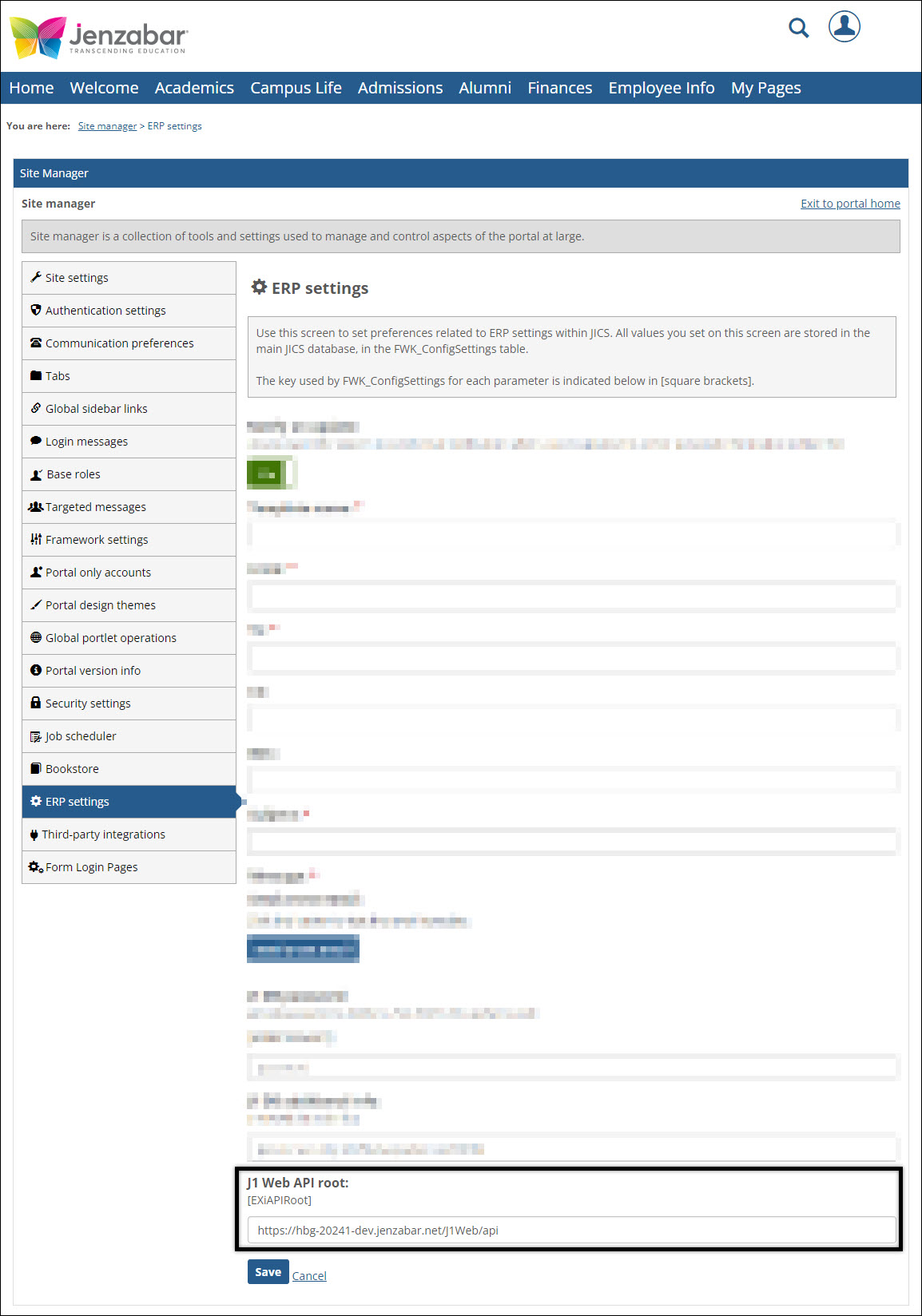922x1316 pixels.
Task: Open the user profile icon
Action: tap(844, 26)
